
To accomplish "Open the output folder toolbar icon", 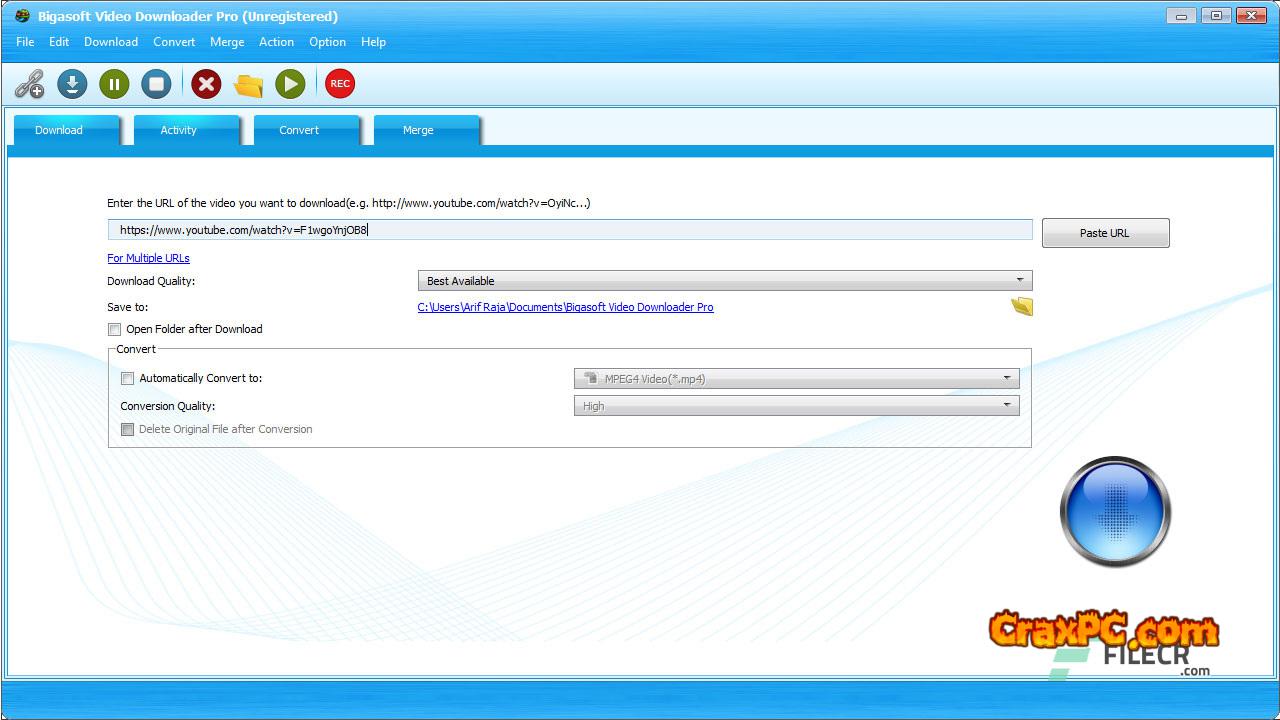I will point(248,84).
